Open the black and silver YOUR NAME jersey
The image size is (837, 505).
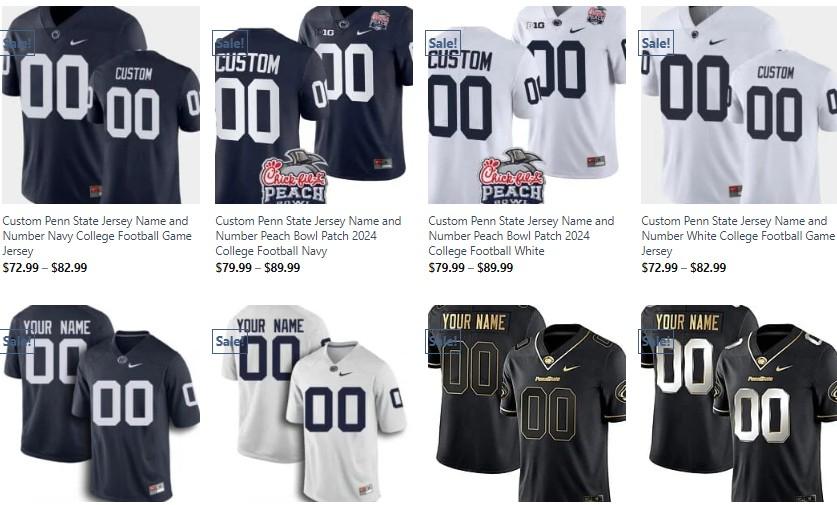click(x=739, y=404)
